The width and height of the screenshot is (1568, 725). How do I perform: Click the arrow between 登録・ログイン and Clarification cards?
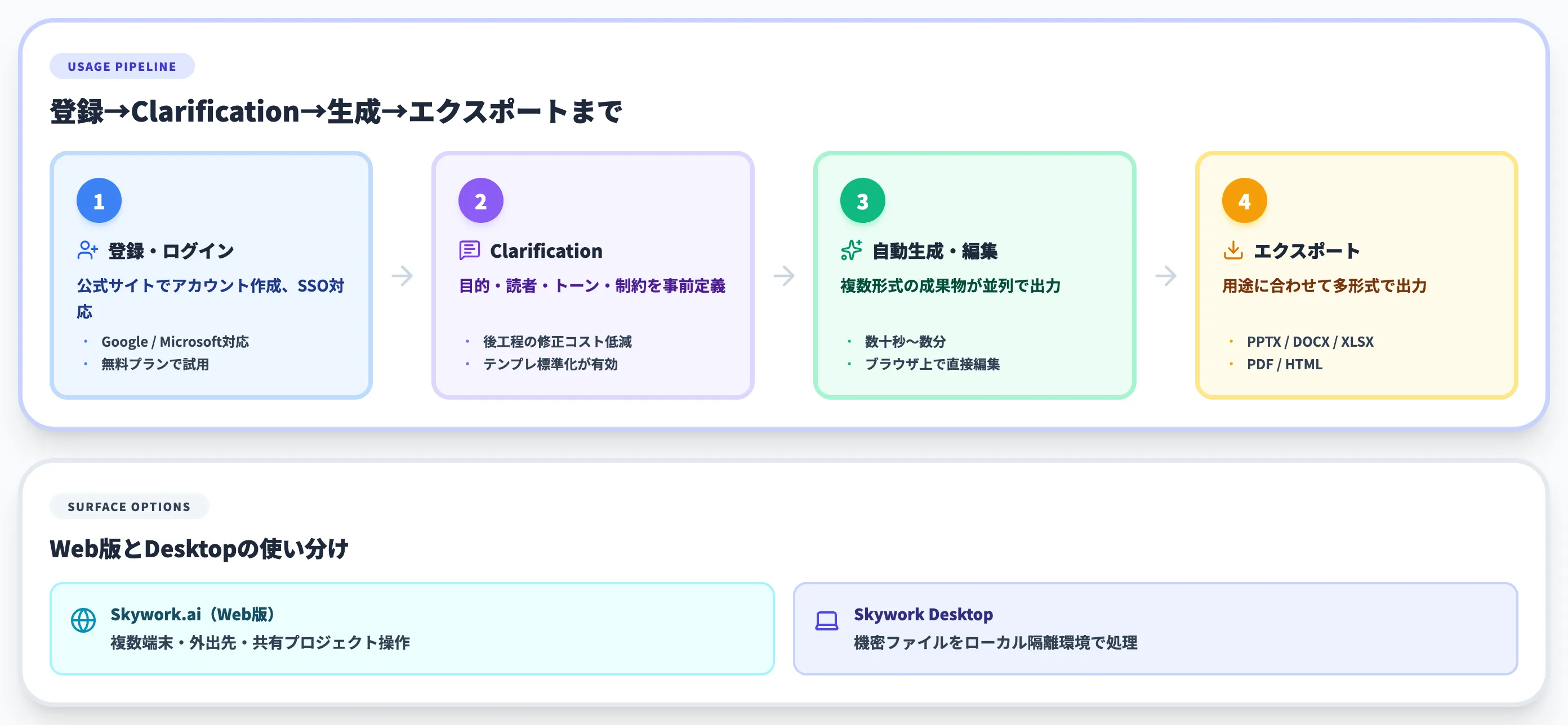click(x=402, y=275)
